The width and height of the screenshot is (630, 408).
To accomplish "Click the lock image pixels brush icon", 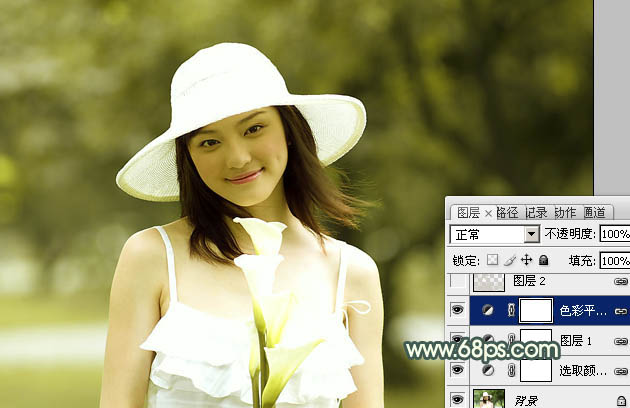I will [509, 261].
